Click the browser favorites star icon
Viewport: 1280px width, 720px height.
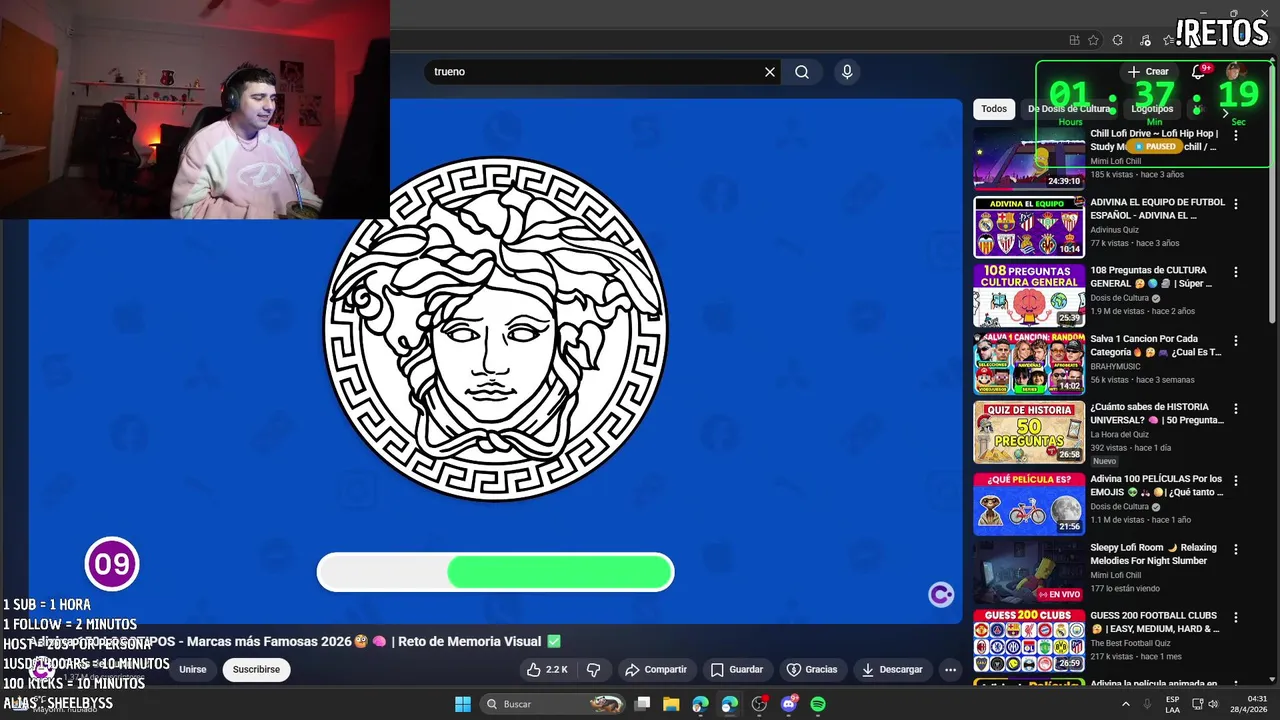[1093, 40]
